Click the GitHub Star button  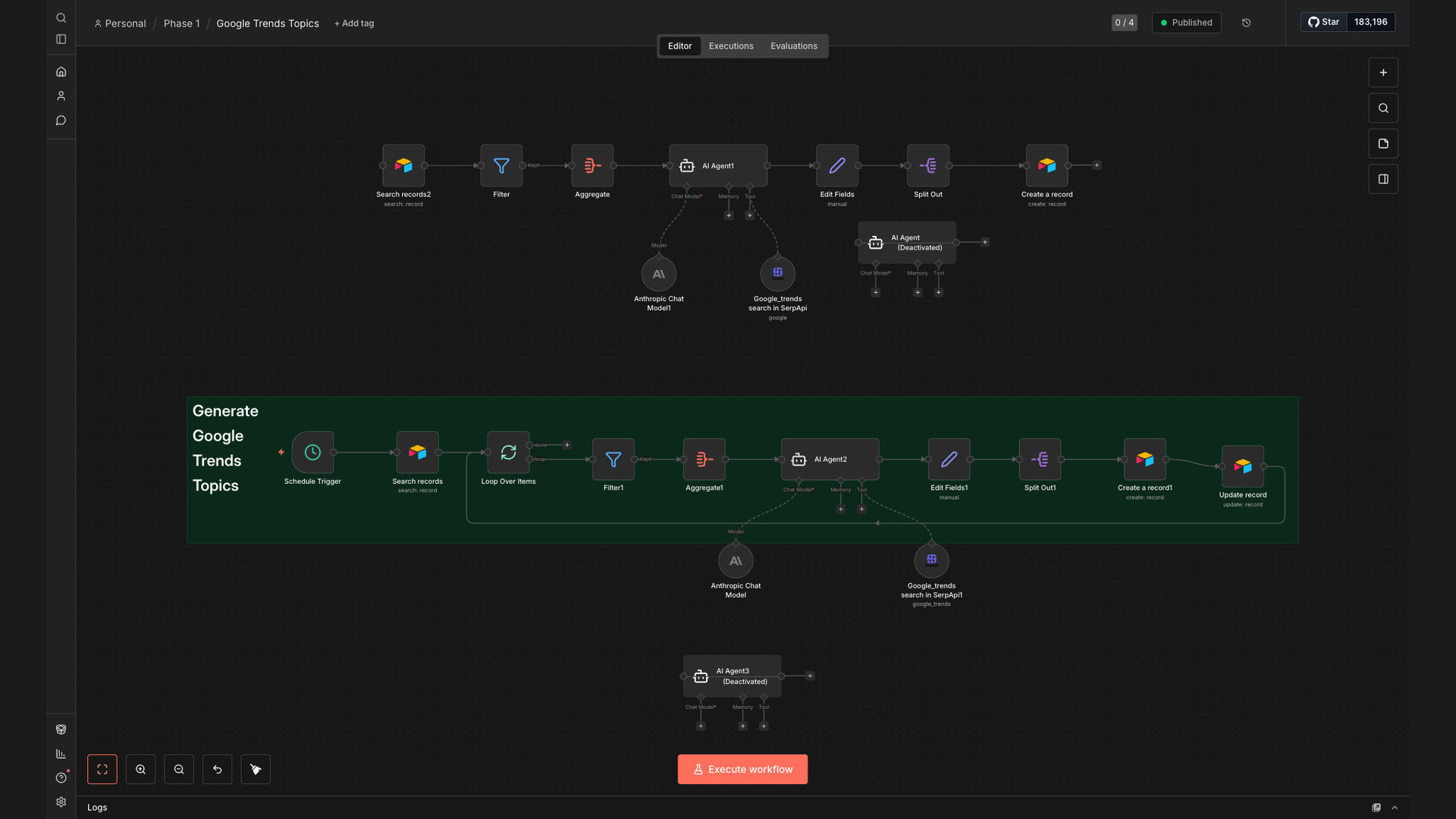coord(1324,22)
